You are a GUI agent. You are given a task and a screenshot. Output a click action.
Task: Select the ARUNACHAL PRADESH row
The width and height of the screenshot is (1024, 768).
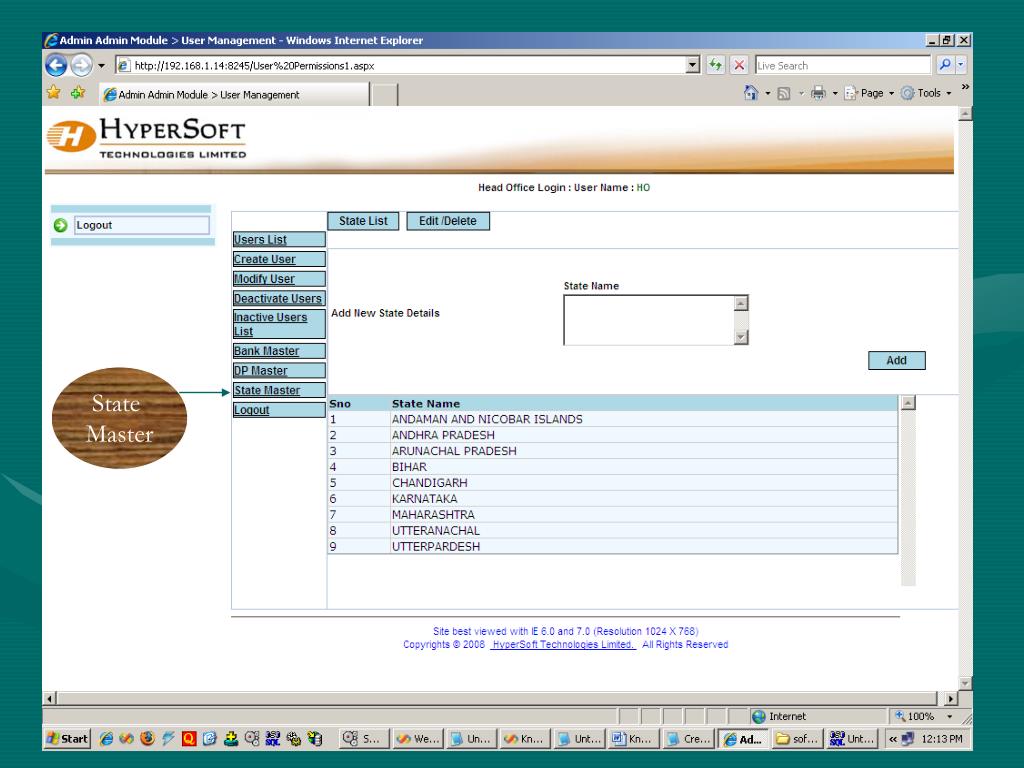613,451
